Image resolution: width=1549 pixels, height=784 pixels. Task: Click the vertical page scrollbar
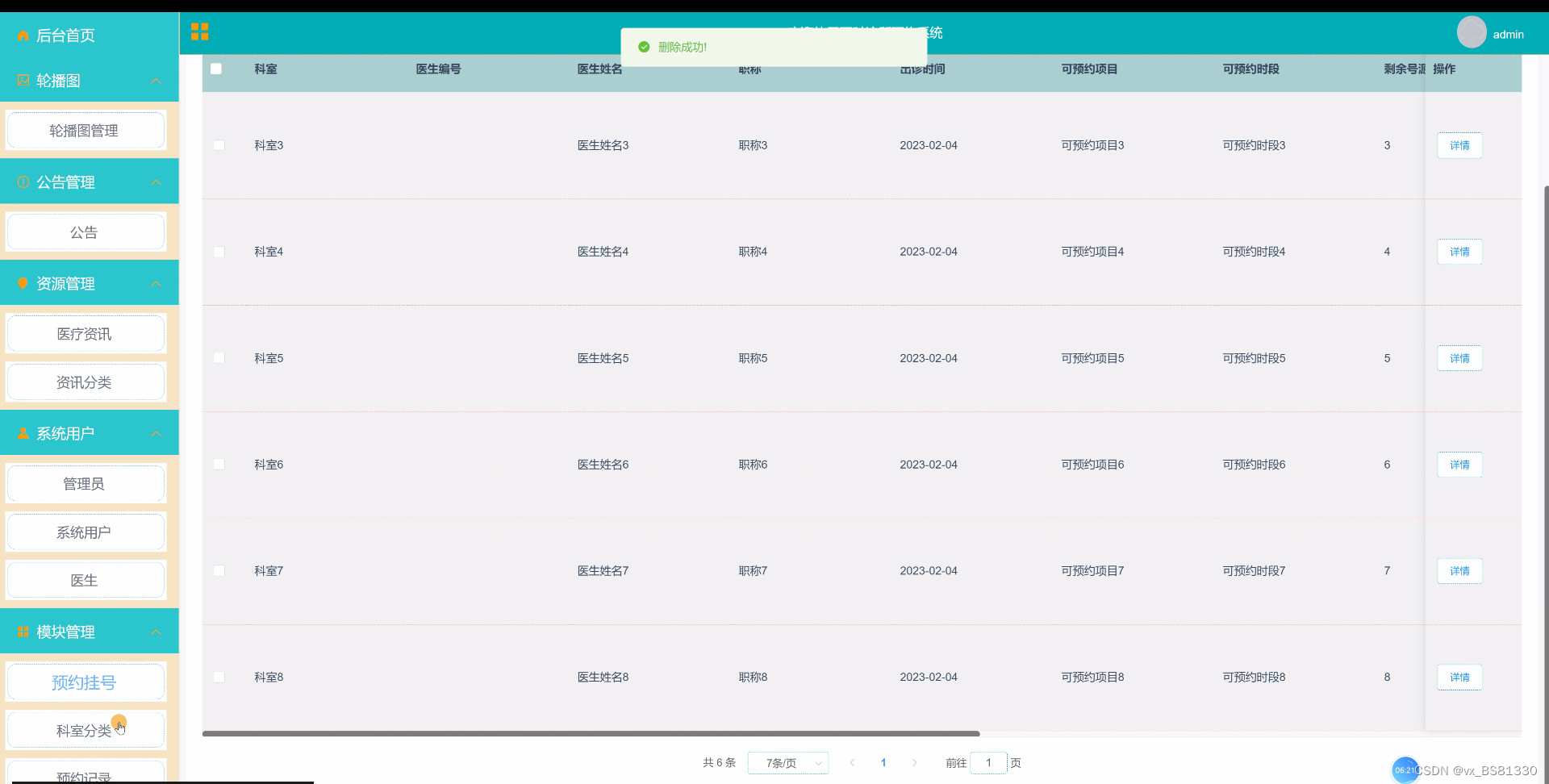(x=1546, y=484)
